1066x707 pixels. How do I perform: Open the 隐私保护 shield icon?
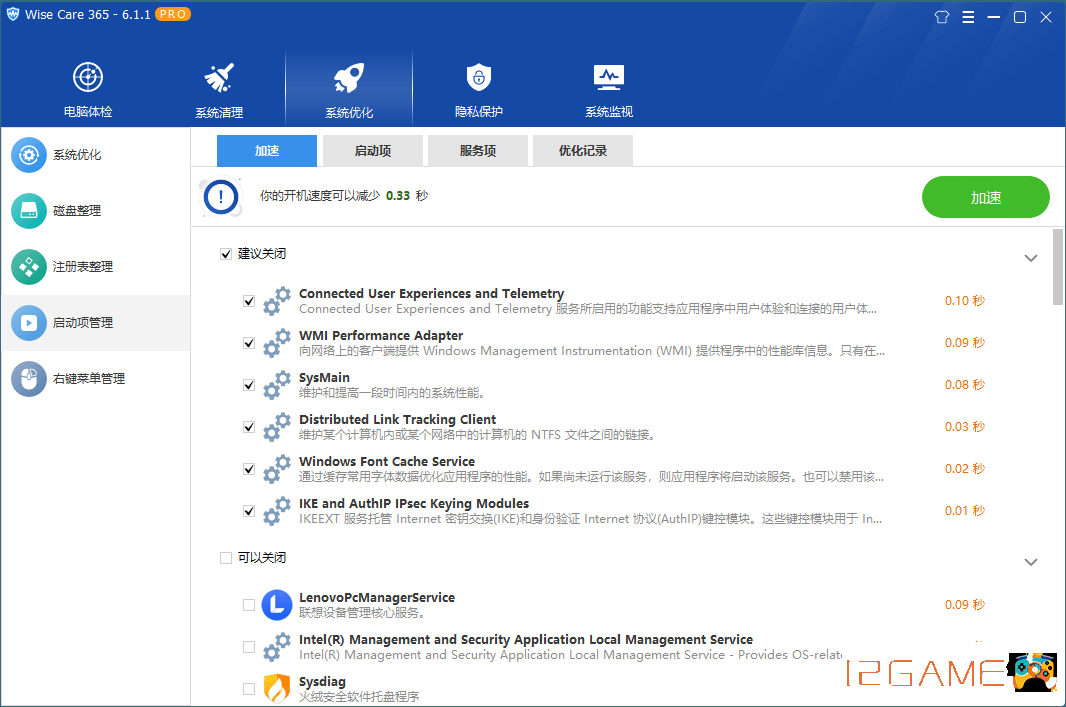[x=479, y=77]
